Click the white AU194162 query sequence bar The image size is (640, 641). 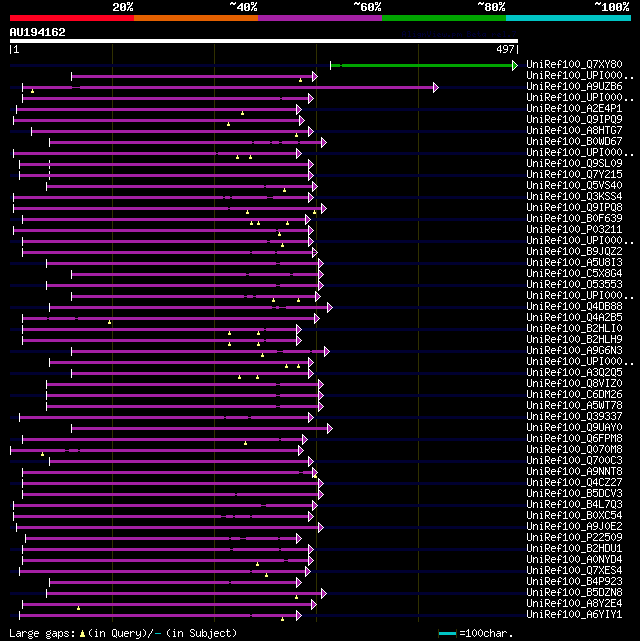264,41
